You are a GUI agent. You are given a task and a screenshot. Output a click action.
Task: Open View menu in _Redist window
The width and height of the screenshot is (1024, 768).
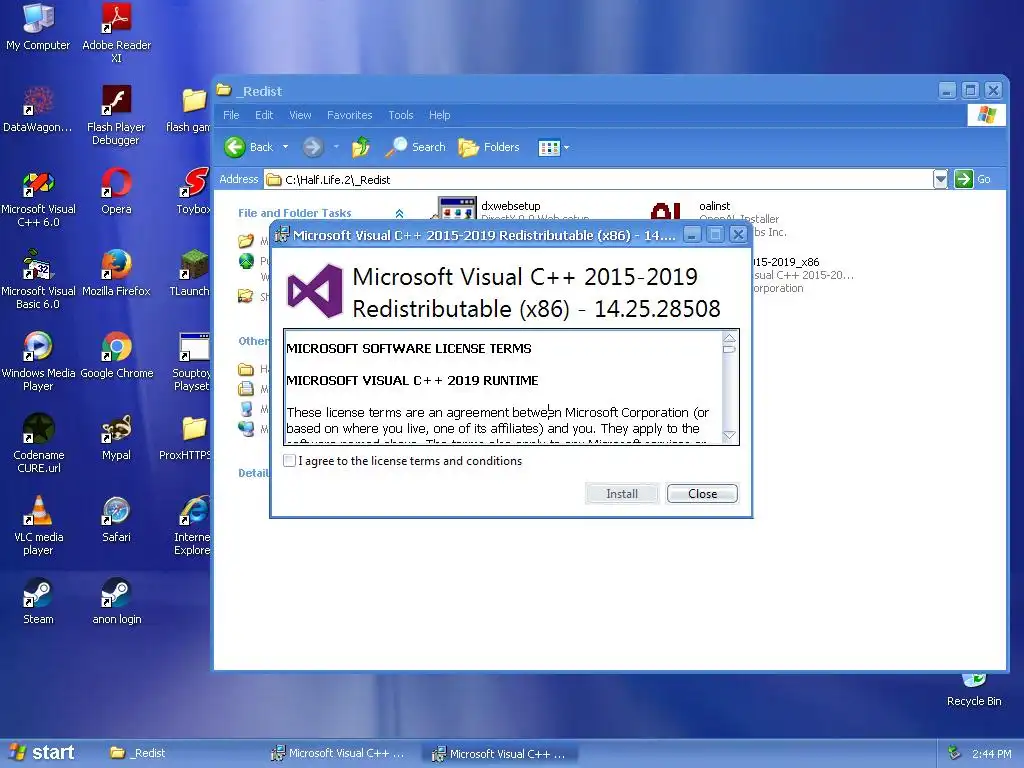coord(300,115)
